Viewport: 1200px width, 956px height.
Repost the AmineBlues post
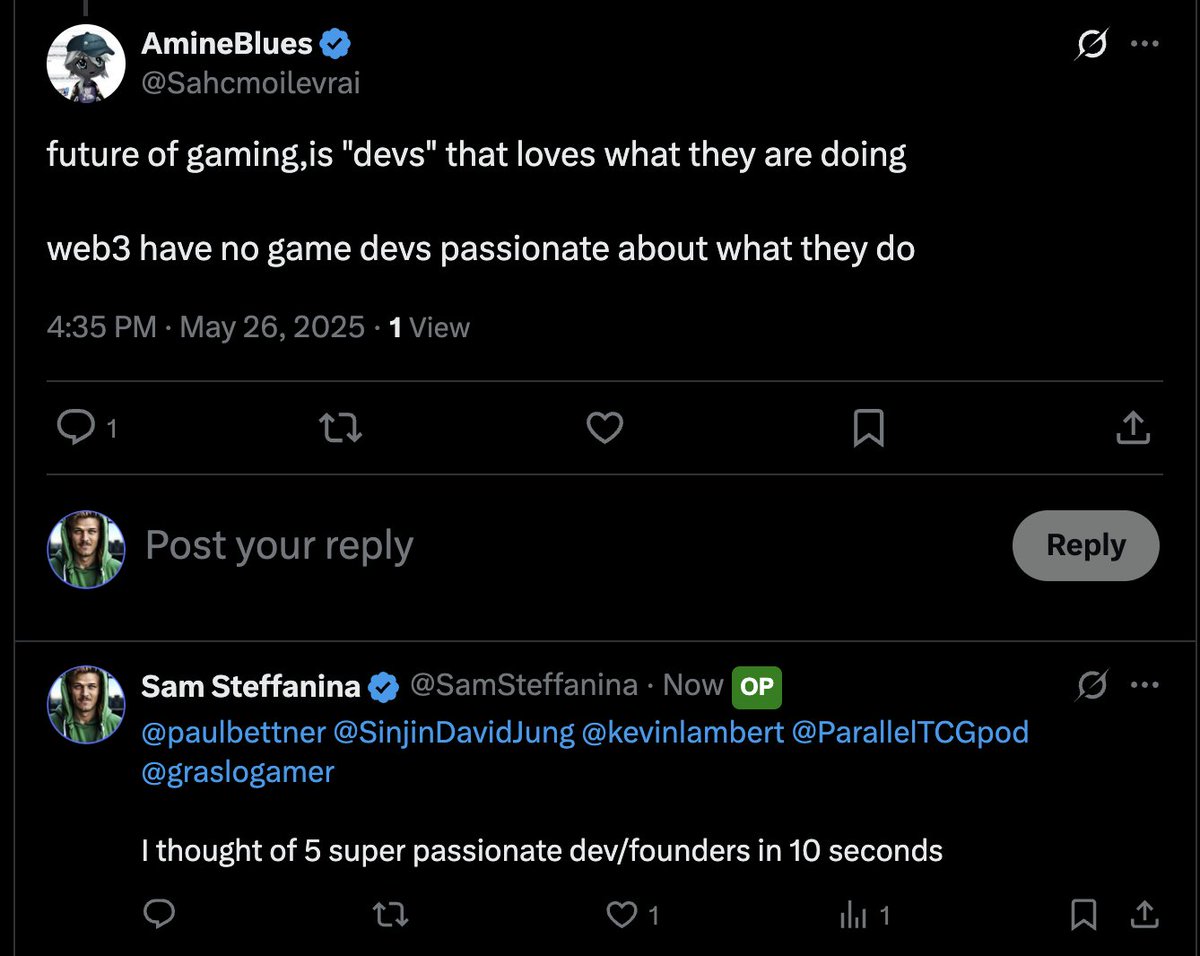pos(339,428)
